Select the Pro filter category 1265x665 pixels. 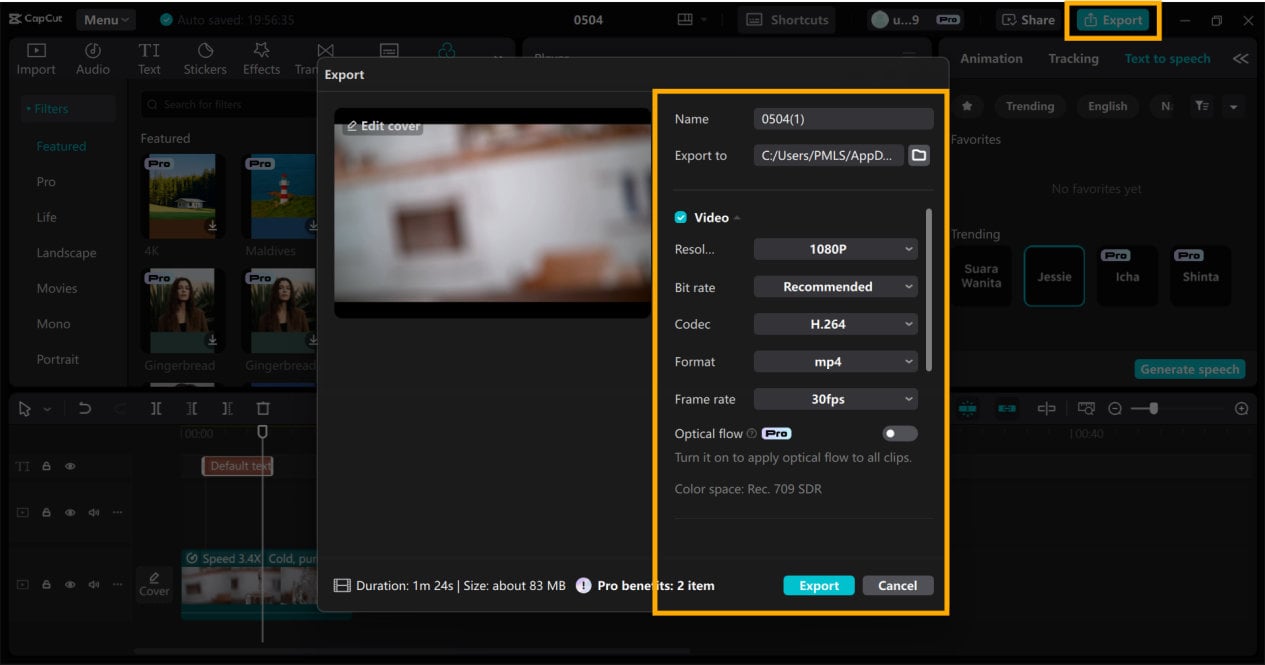click(x=46, y=182)
